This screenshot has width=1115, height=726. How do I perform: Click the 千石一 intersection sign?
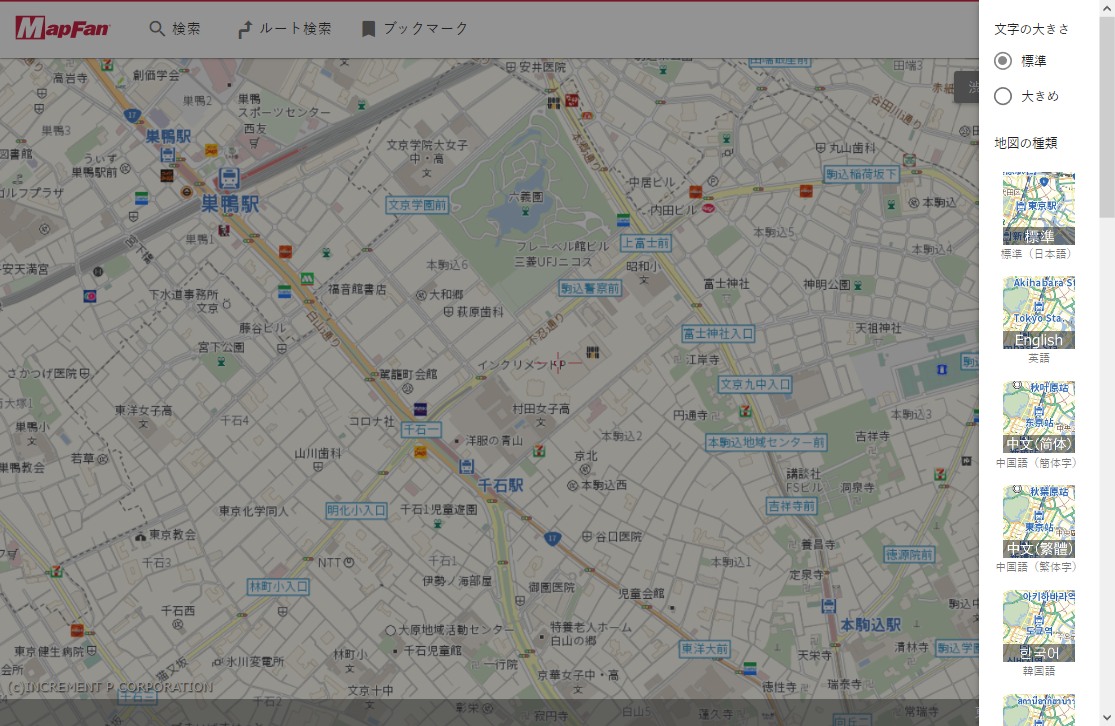point(421,430)
